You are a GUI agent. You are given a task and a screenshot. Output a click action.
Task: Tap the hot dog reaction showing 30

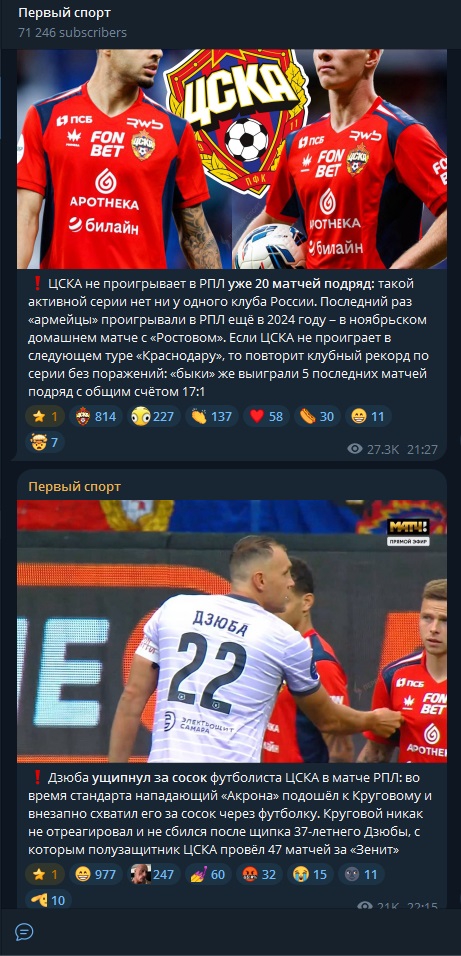pos(317,416)
